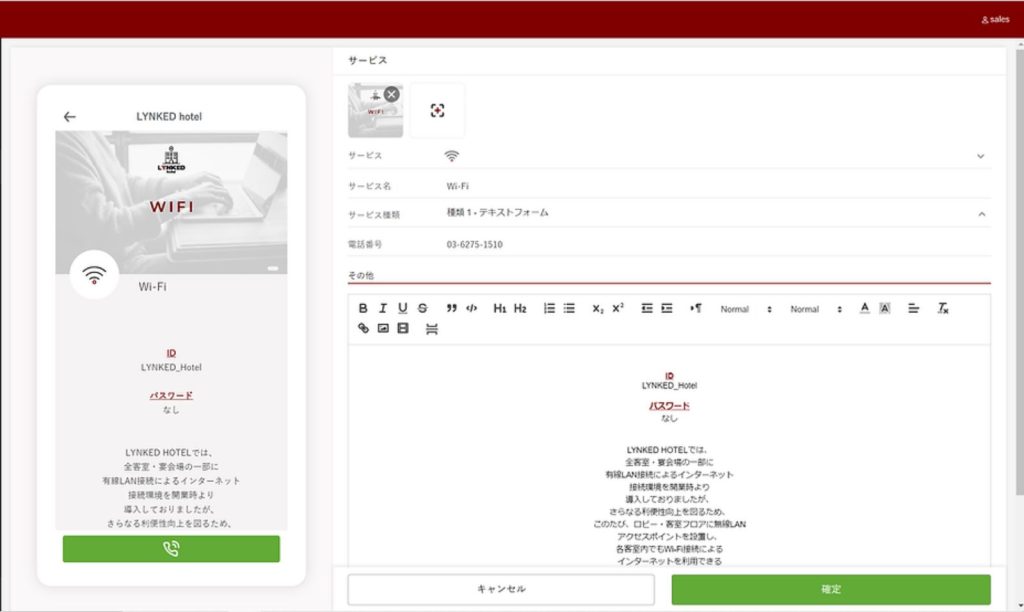Expand the service icon dropdown
This screenshot has width=1024, height=612.
(x=980, y=156)
